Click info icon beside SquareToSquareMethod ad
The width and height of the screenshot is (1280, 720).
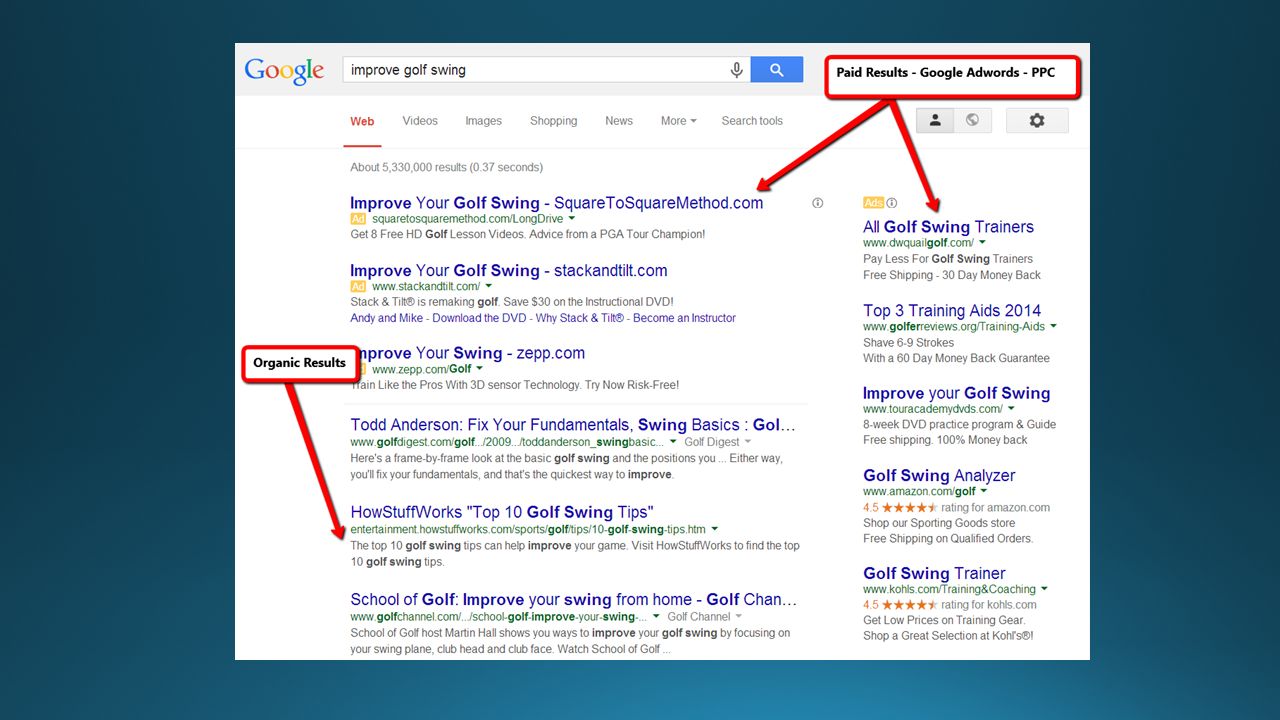818,203
